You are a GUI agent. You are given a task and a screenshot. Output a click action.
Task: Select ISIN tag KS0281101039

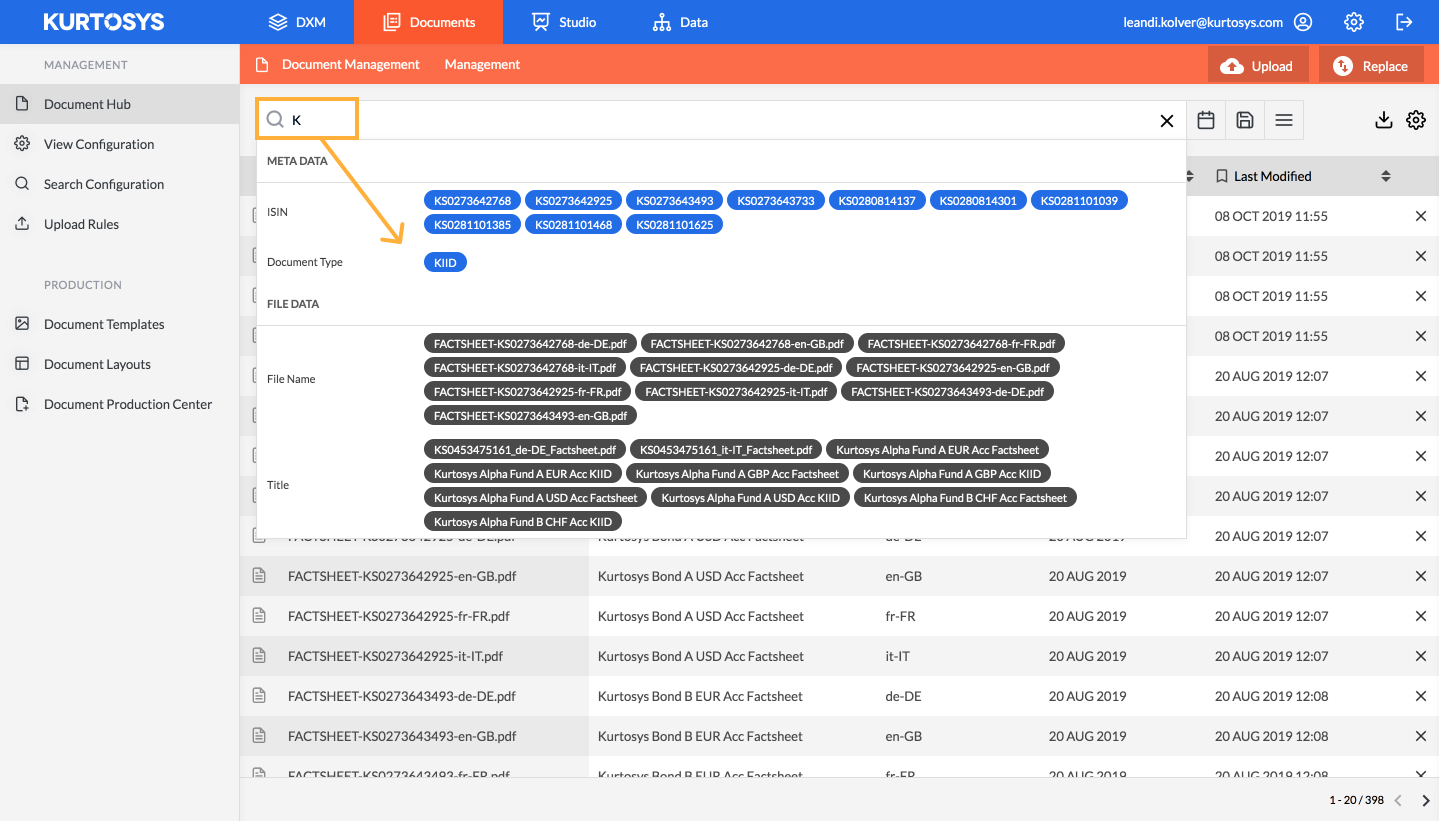point(1079,201)
